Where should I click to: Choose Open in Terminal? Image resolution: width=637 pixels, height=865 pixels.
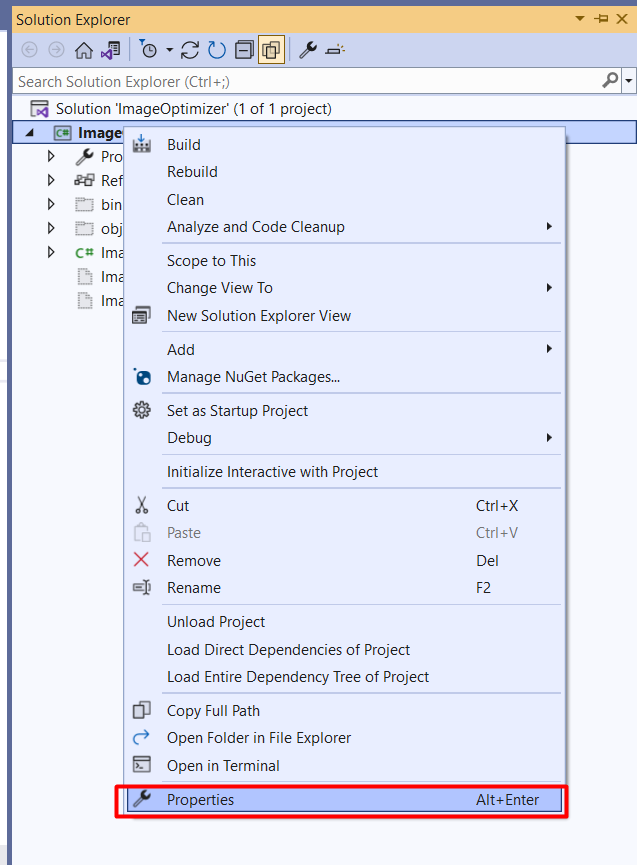[x=345, y=766]
